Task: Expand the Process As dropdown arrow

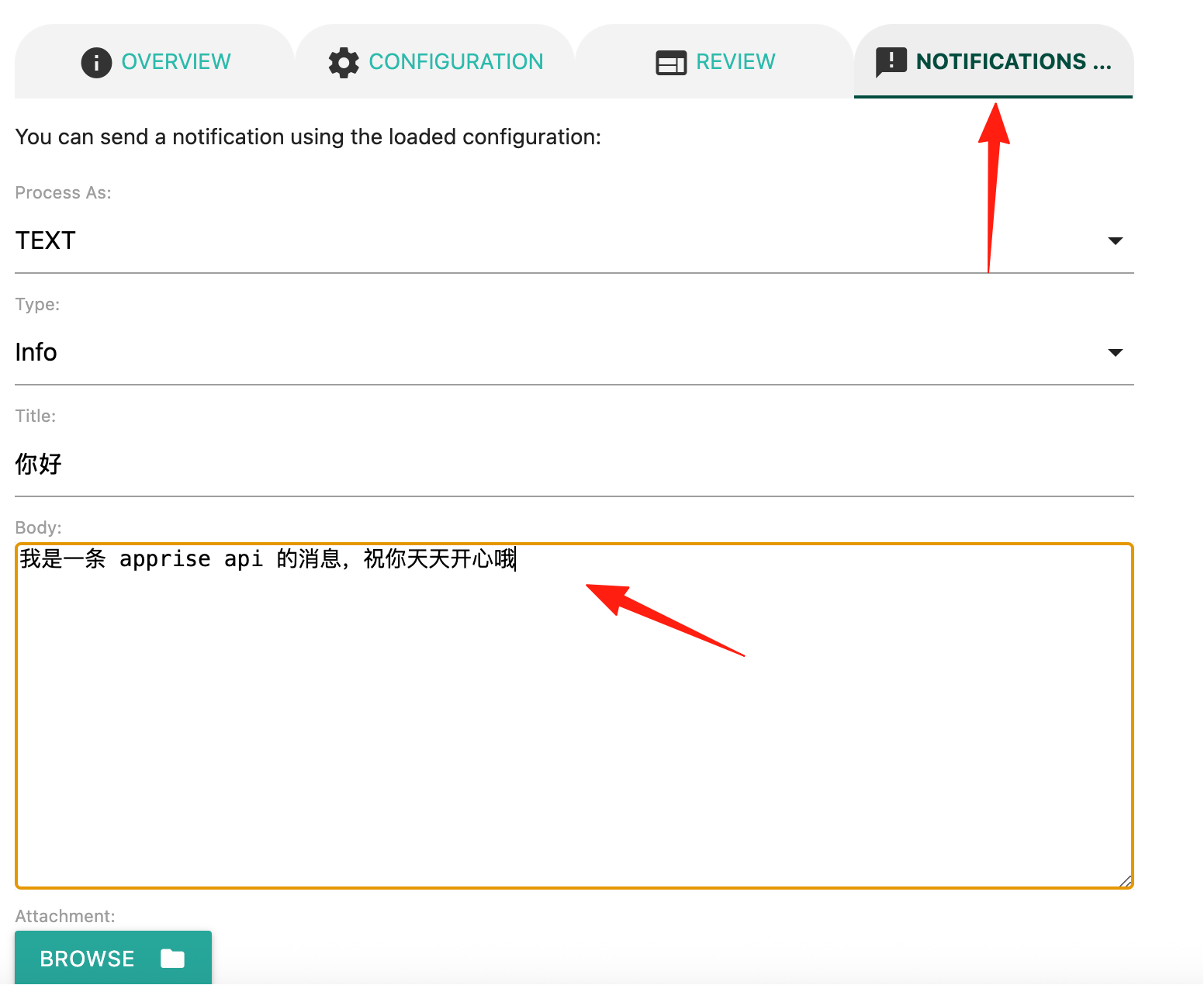Action: (x=1116, y=240)
